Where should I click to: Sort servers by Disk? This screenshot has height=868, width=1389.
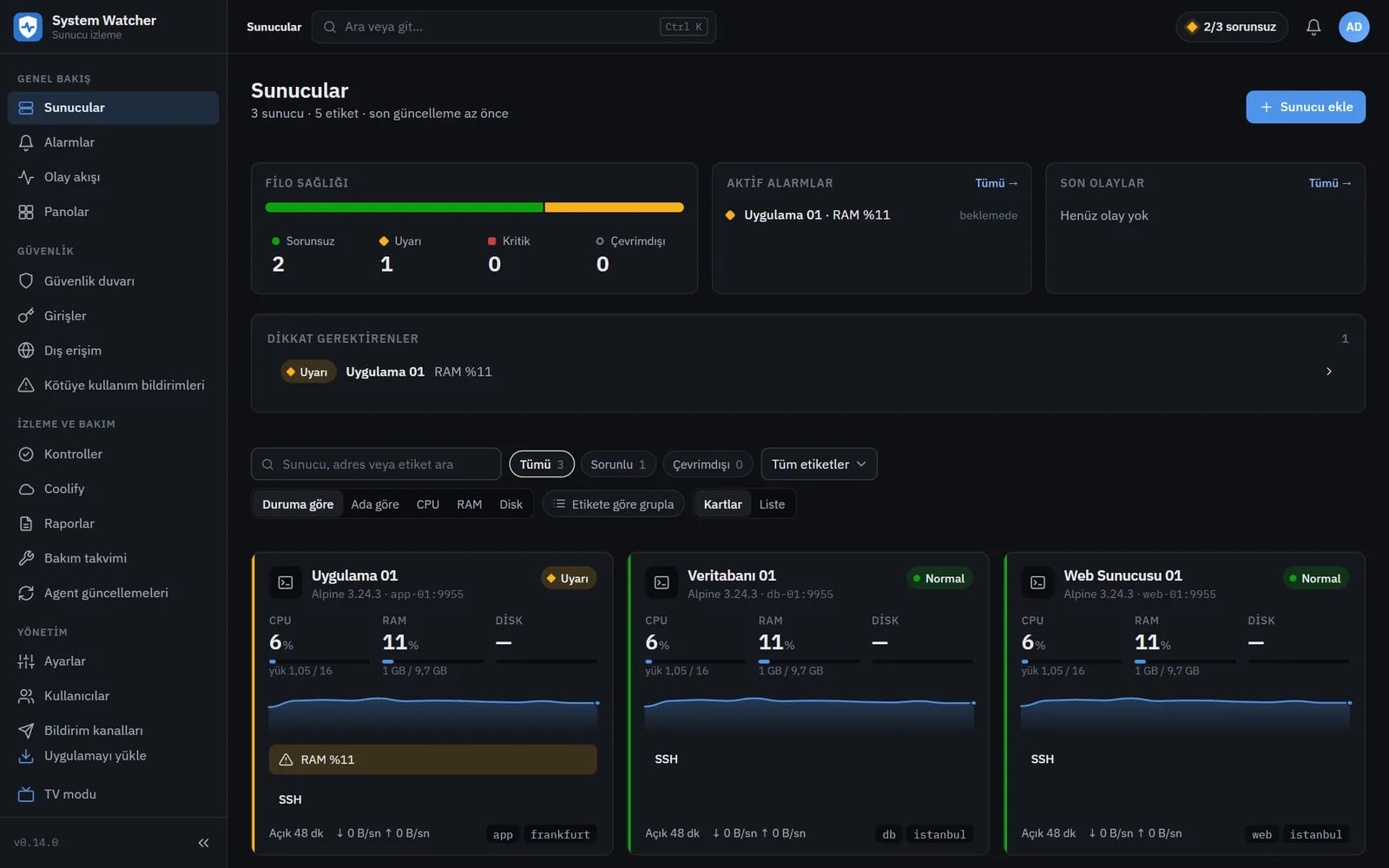pyautogui.click(x=510, y=504)
